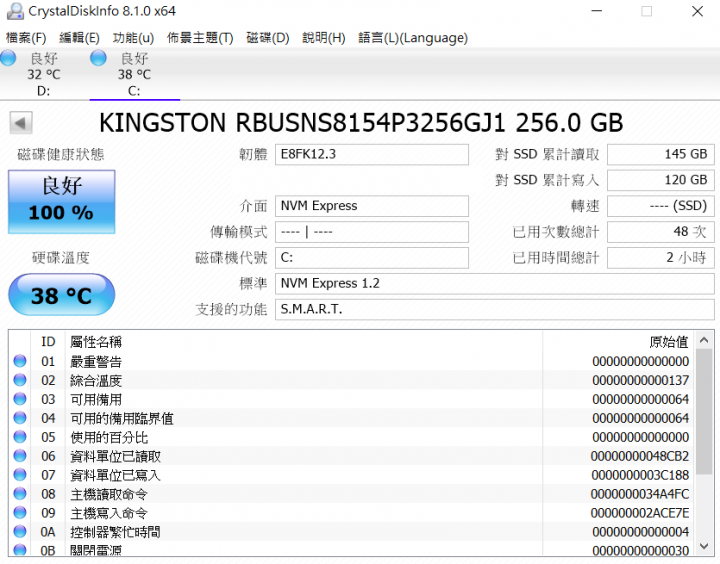Screen dimensions: 720x564
Task: Click the power on hours value 2 小時
Action: [661, 258]
